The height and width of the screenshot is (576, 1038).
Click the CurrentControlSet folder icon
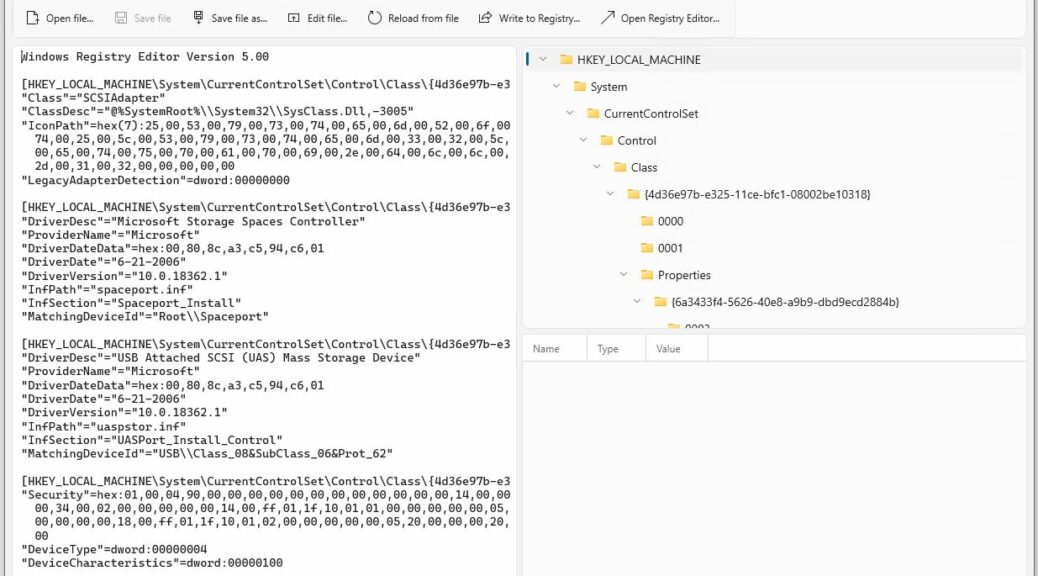593,113
